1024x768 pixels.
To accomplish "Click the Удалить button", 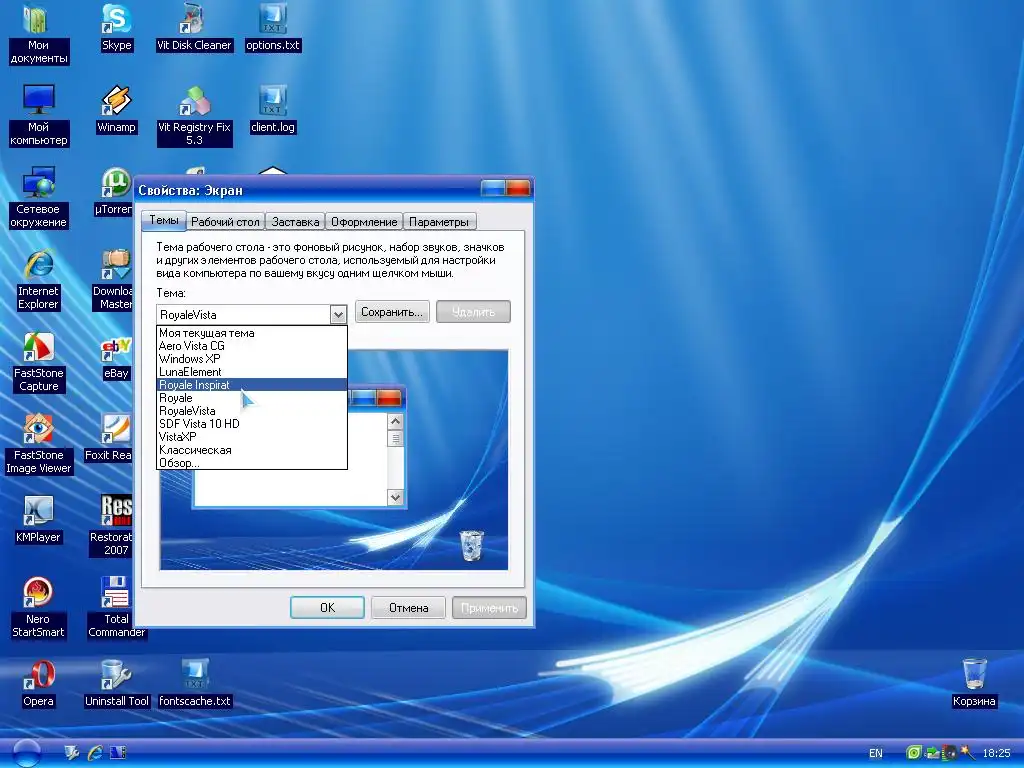I will click(x=473, y=312).
